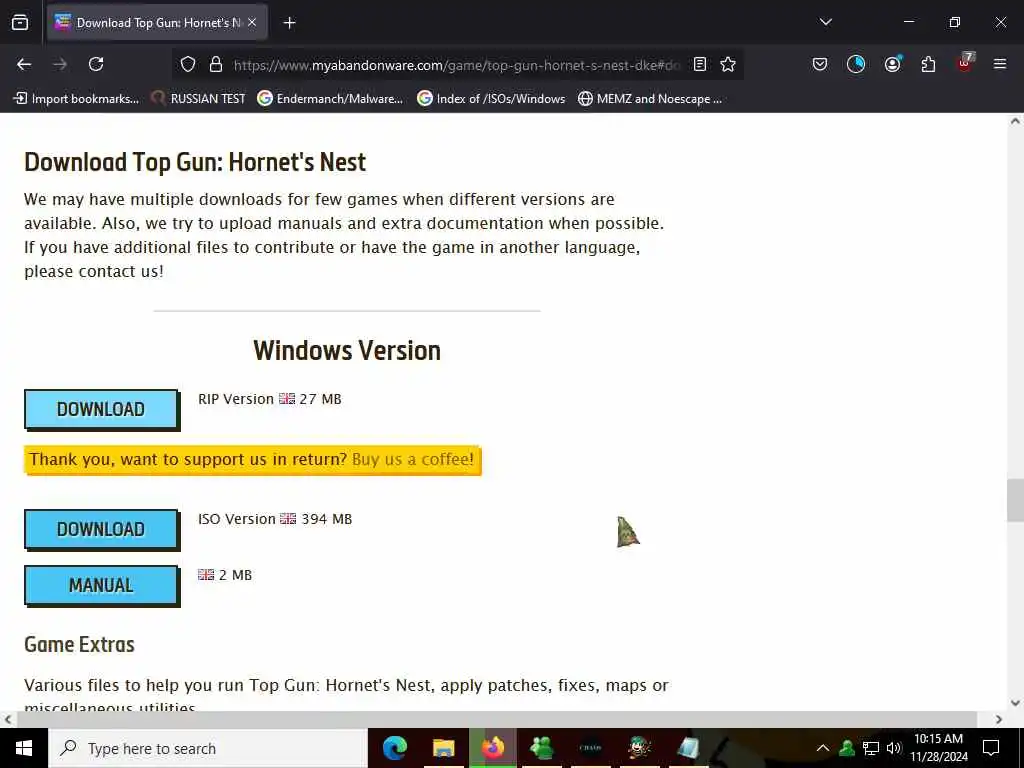Select the Download Top Gun tab

point(157,23)
